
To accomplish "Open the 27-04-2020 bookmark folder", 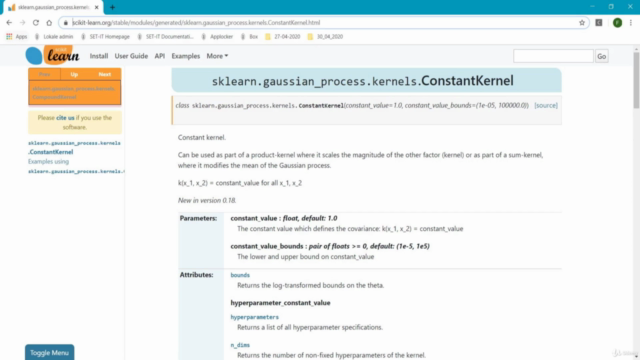I will (x=282, y=37).
